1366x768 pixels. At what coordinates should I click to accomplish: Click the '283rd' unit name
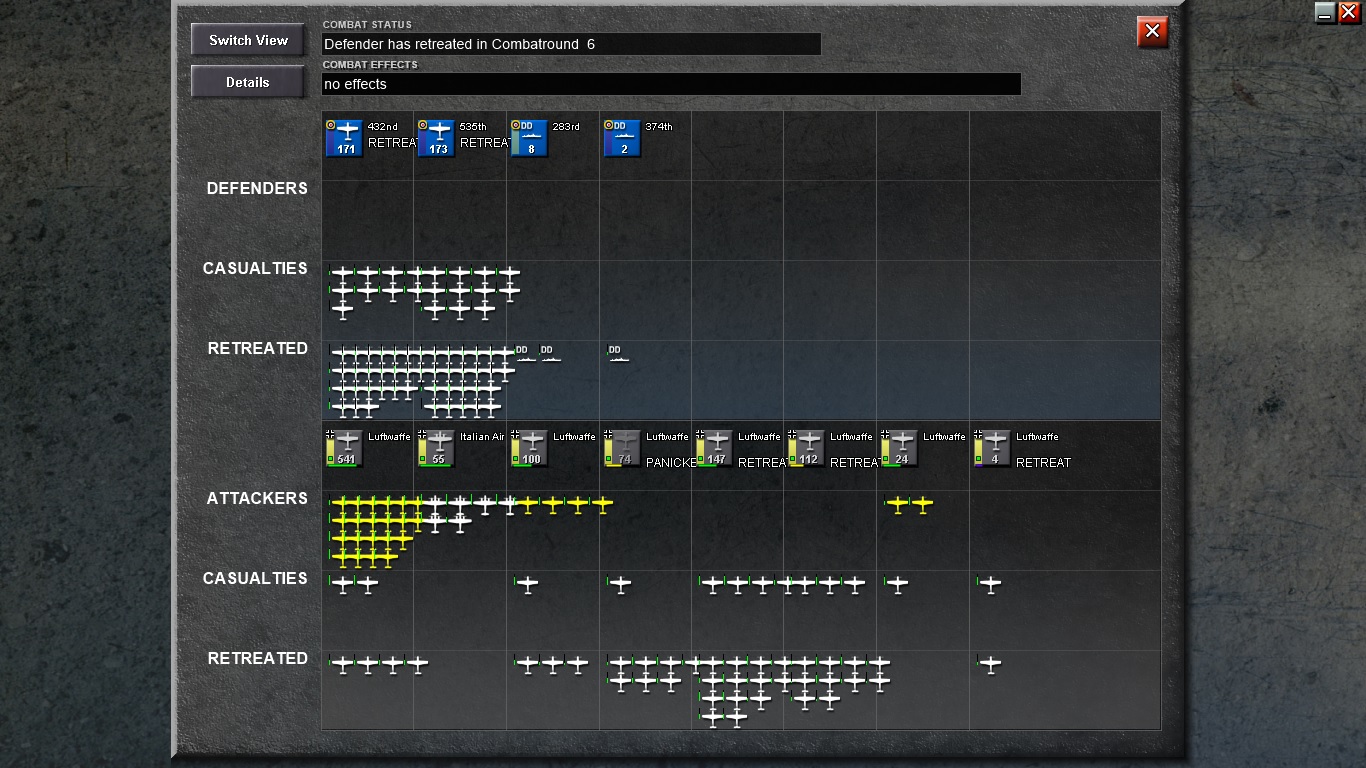pos(566,127)
